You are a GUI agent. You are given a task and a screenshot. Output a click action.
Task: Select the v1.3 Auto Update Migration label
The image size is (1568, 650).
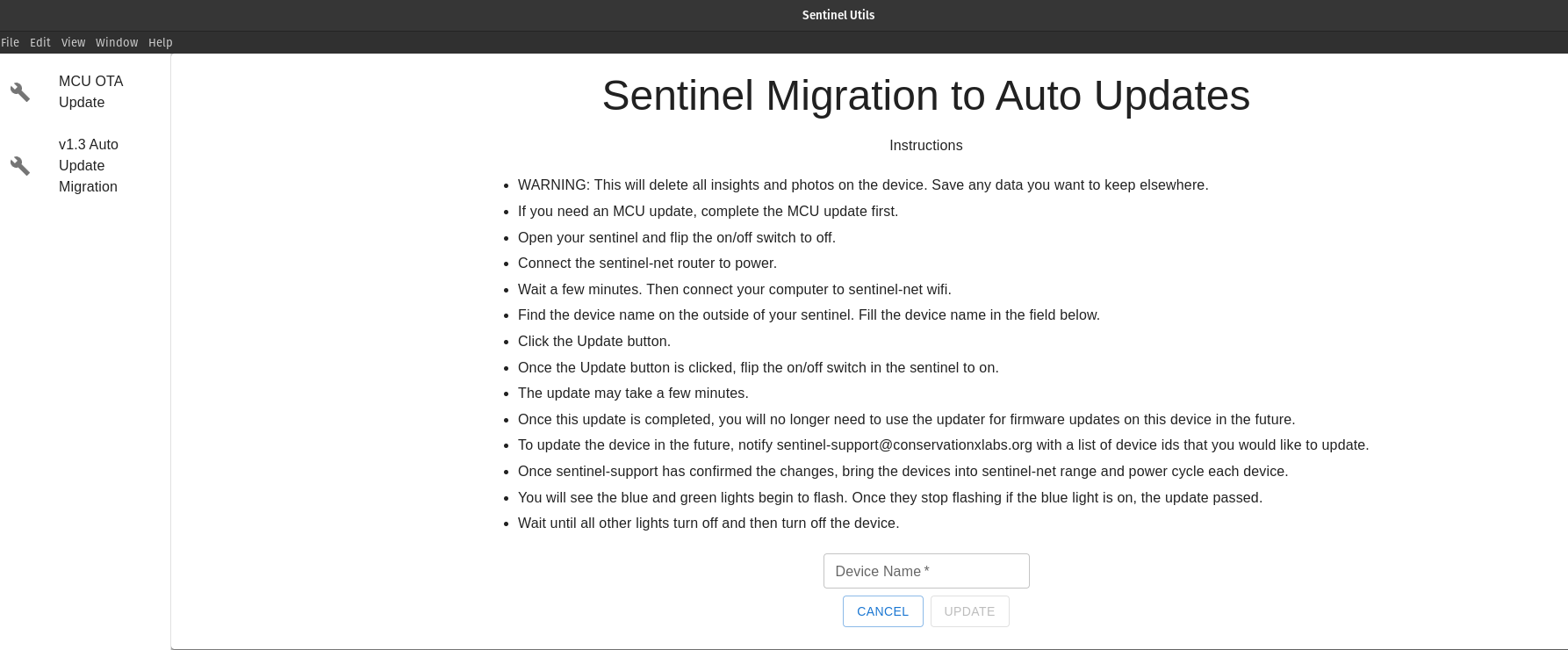(x=88, y=165)
